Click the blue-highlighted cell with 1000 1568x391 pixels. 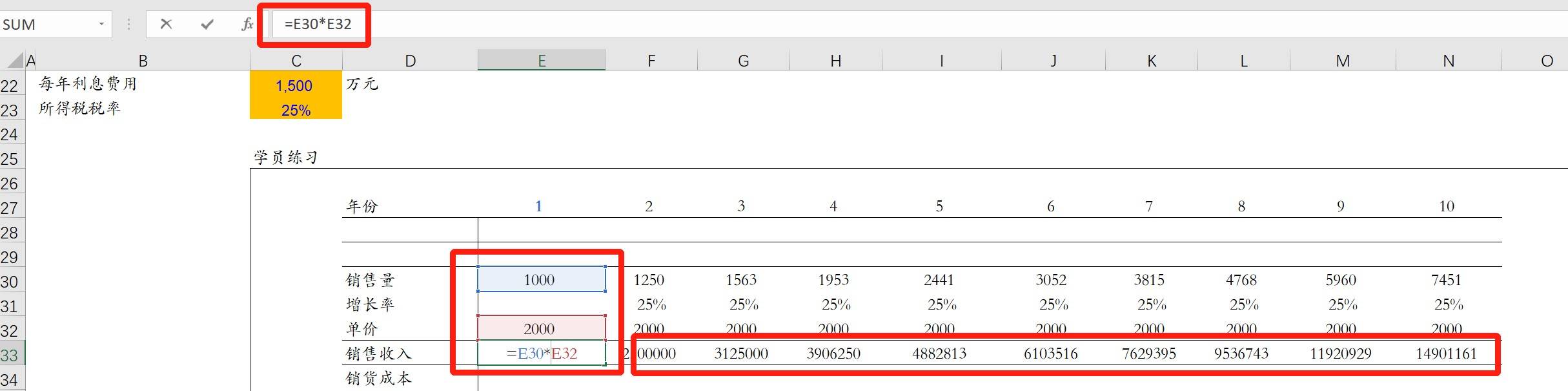point(540,280)
